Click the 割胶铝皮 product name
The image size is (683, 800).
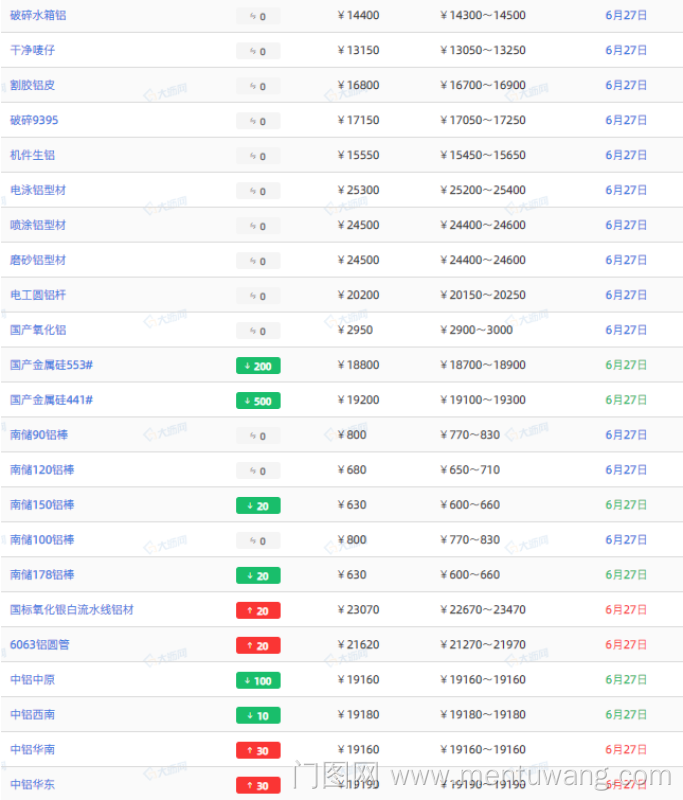pos(32,85)
